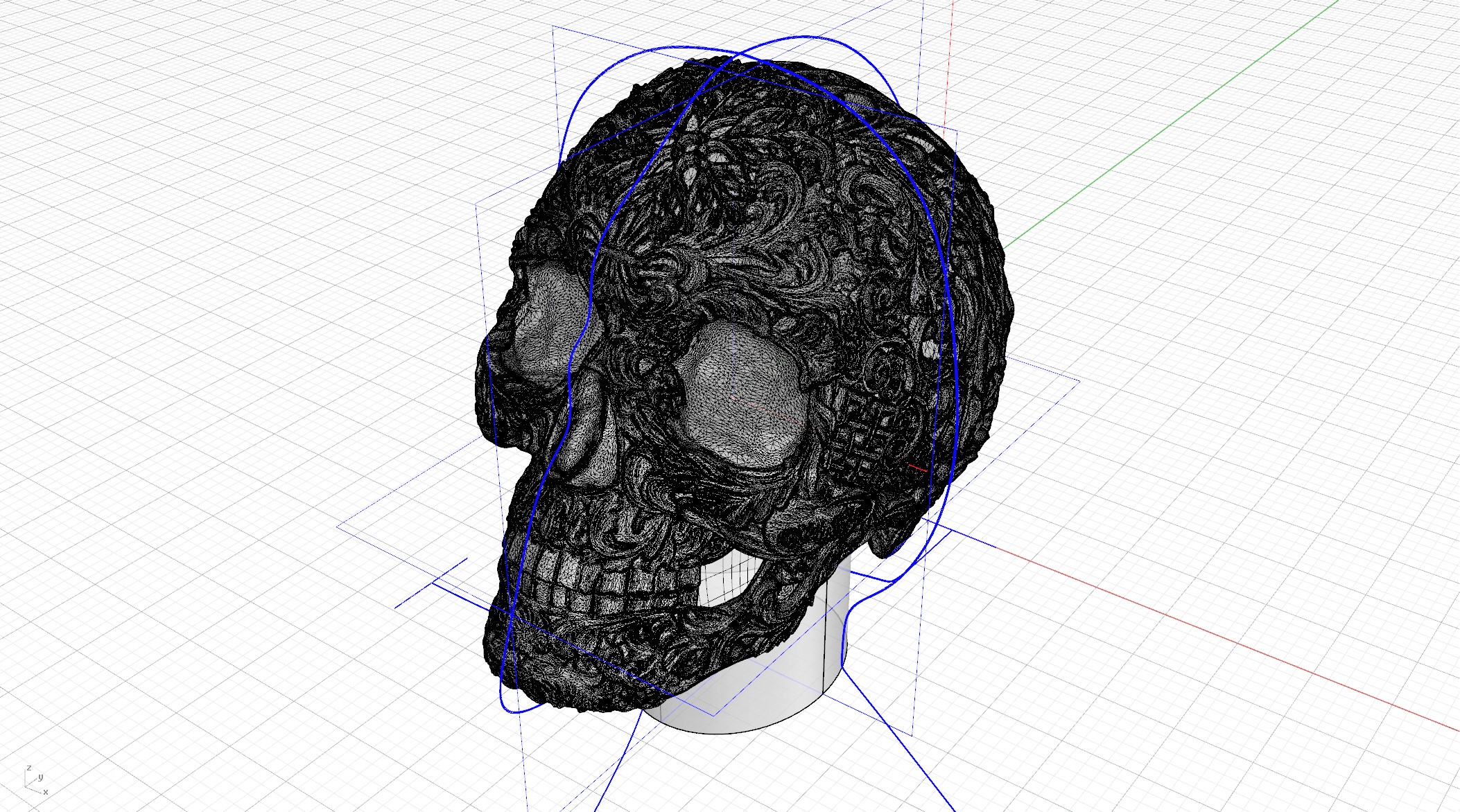Viewport: 1460px width, 812px height.
Task: Click the XYZ world axes icon
Action: click(36, 779)
